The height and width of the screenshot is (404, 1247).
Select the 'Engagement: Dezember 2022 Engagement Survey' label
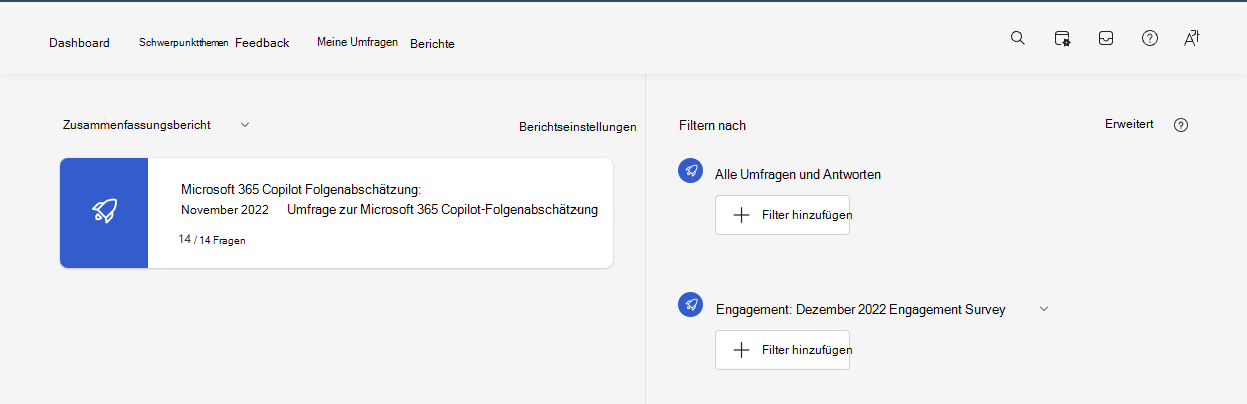(x=861, y=310)
